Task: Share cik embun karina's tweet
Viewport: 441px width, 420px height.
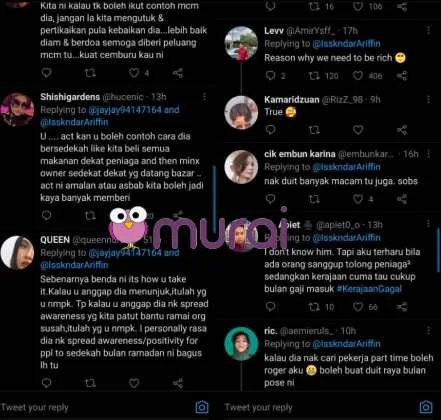Action: point(402,199)
